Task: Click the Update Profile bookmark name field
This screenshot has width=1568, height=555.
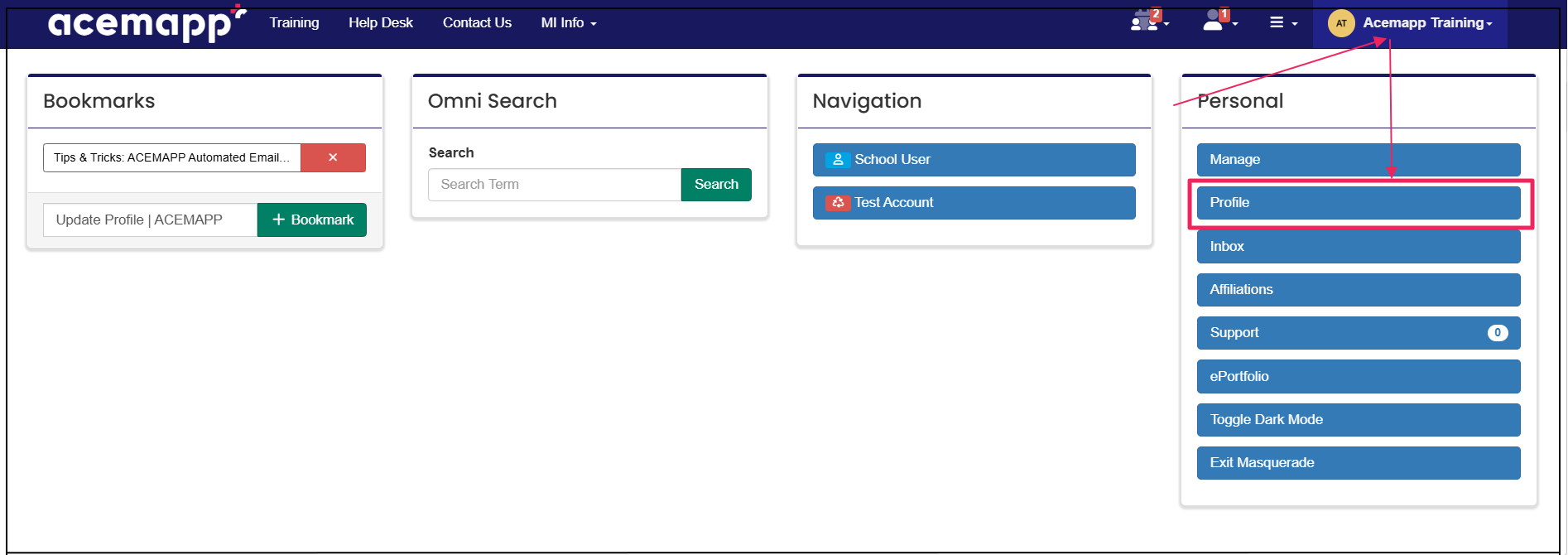Action: [150, 220]
